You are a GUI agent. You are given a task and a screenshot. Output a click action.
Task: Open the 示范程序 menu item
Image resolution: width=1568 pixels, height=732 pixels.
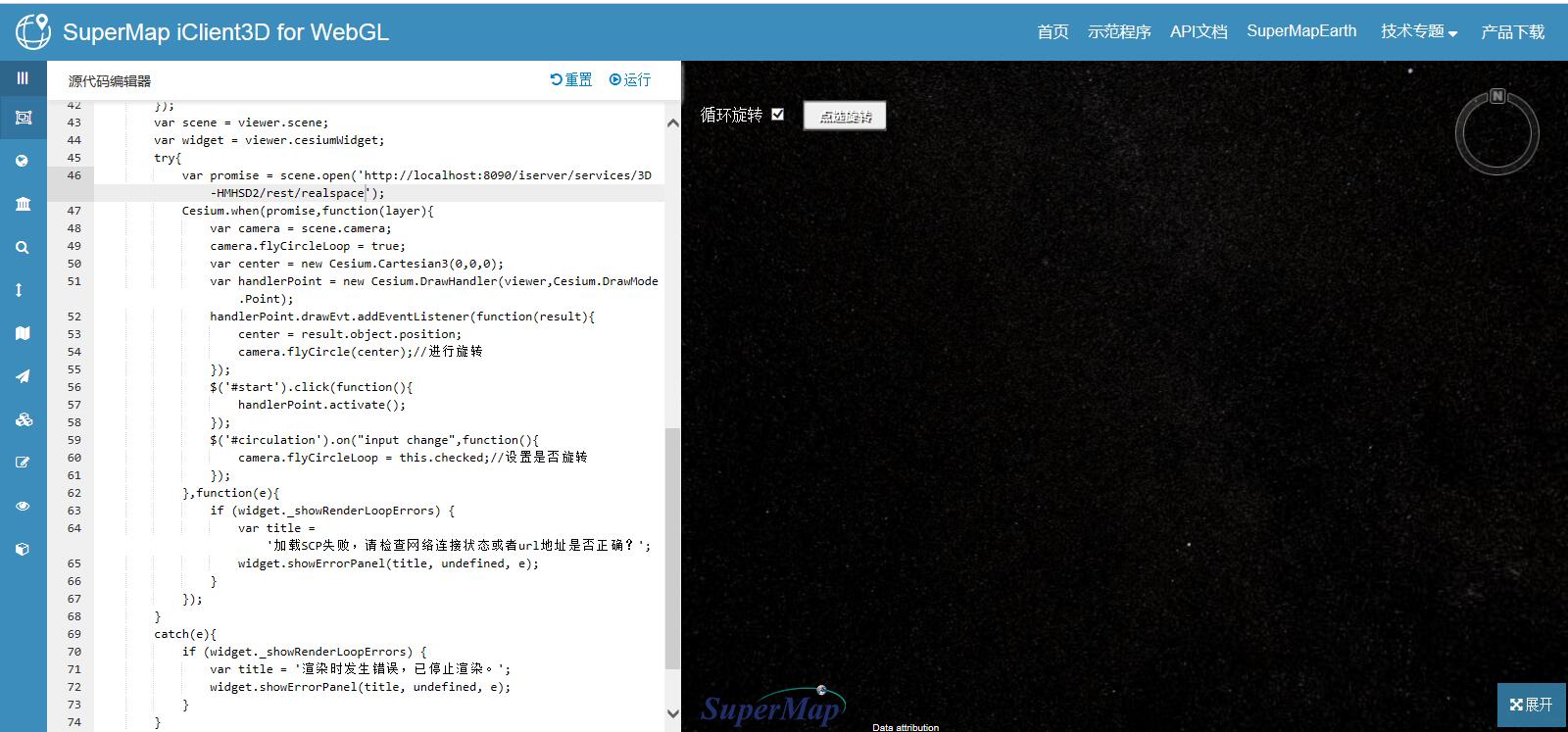tap(1119, 31)
